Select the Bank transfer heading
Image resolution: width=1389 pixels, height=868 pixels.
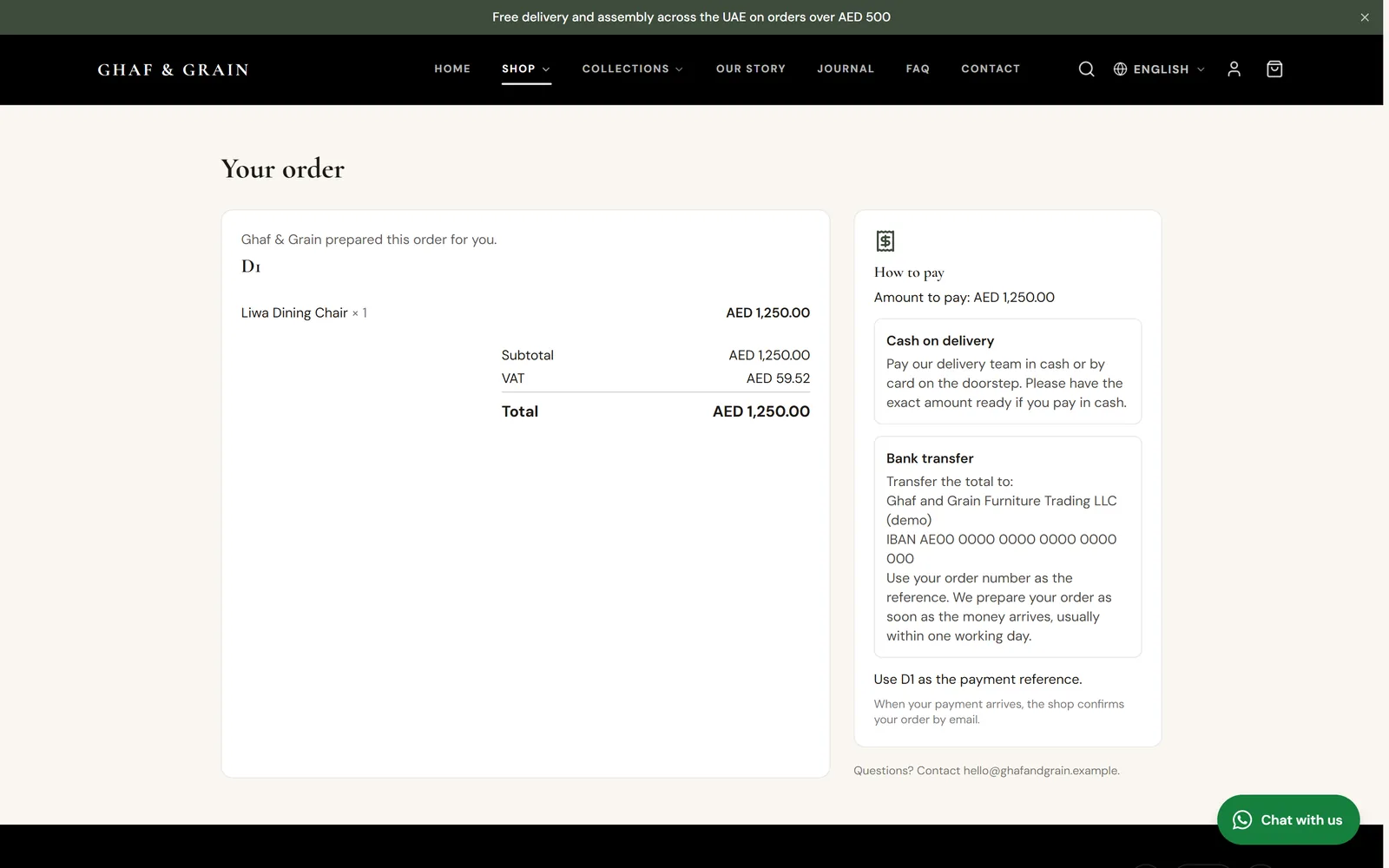click(x=930, y=458)
